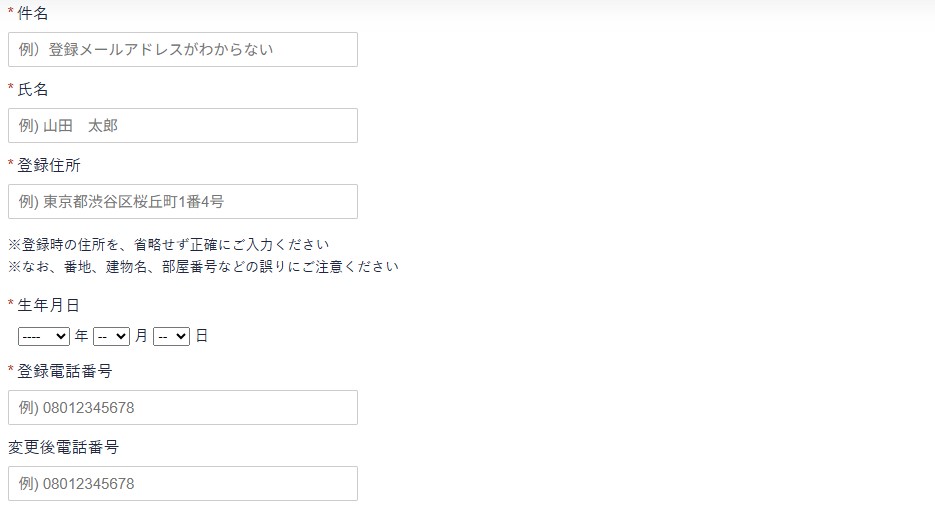Select the 登録住所 address input field
Screen dimensions: 935x510
click(182, 201)
